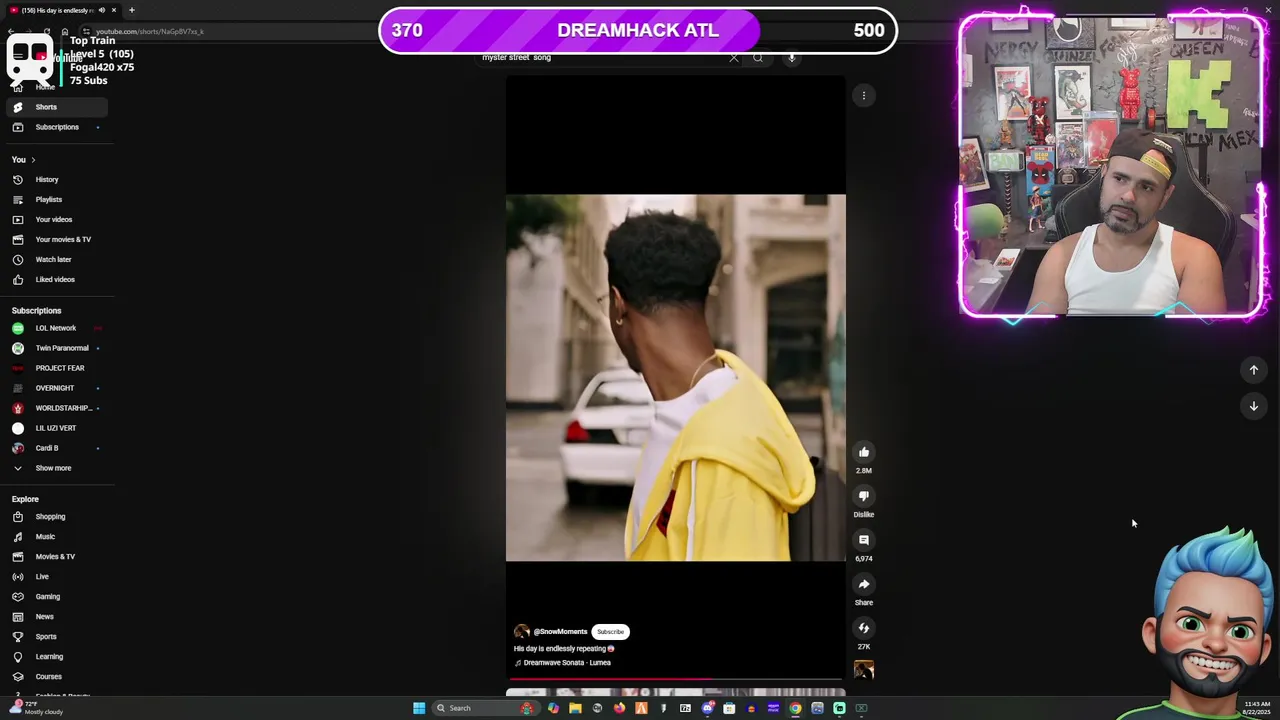Open Watch later list
1280x720 pixels.
click(x=58, y=260)
